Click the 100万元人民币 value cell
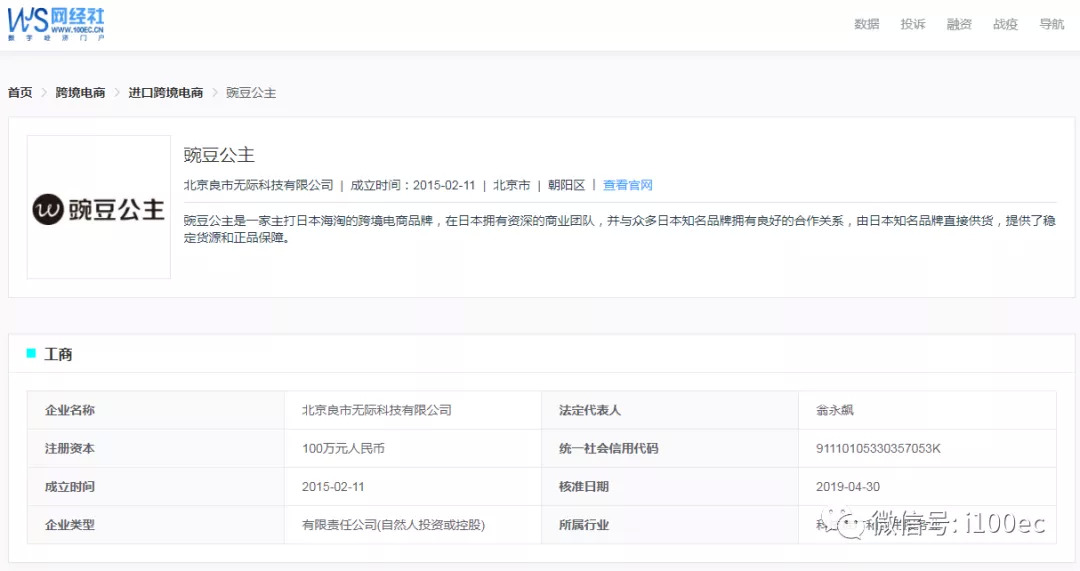Viewport: 1080px width, 571px height. tap(413, 448)
